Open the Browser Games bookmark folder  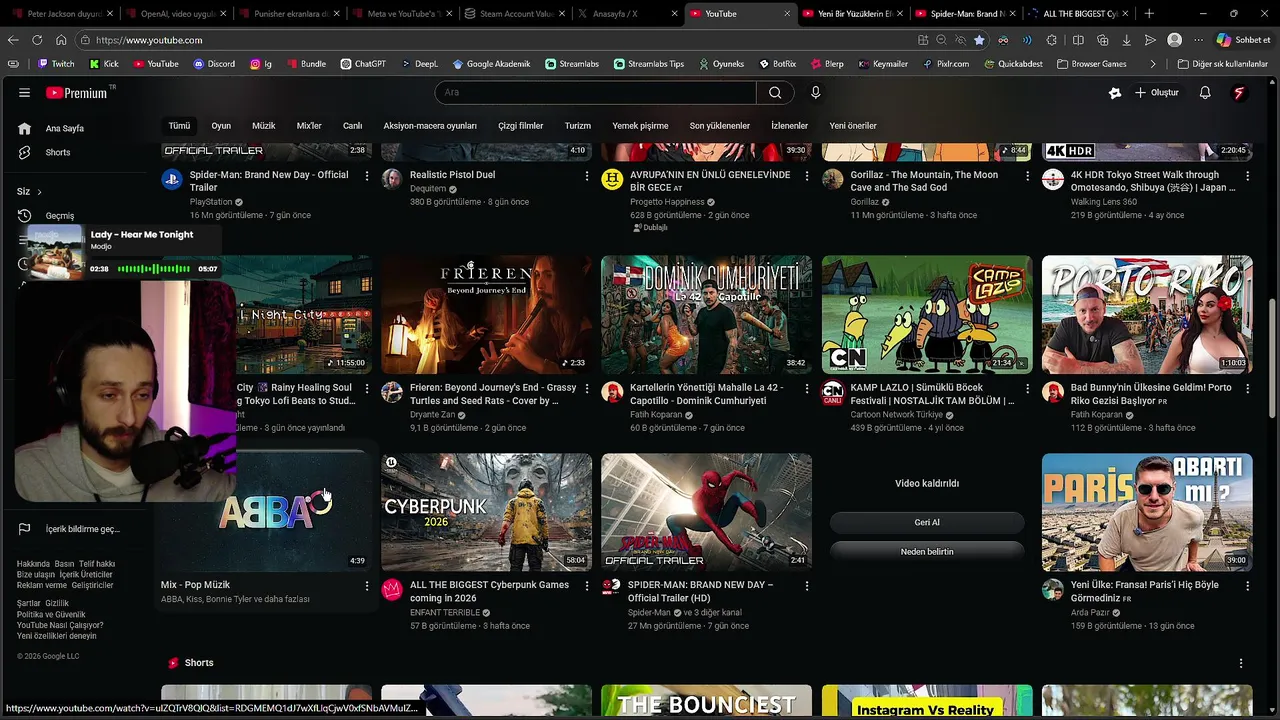1090,63
